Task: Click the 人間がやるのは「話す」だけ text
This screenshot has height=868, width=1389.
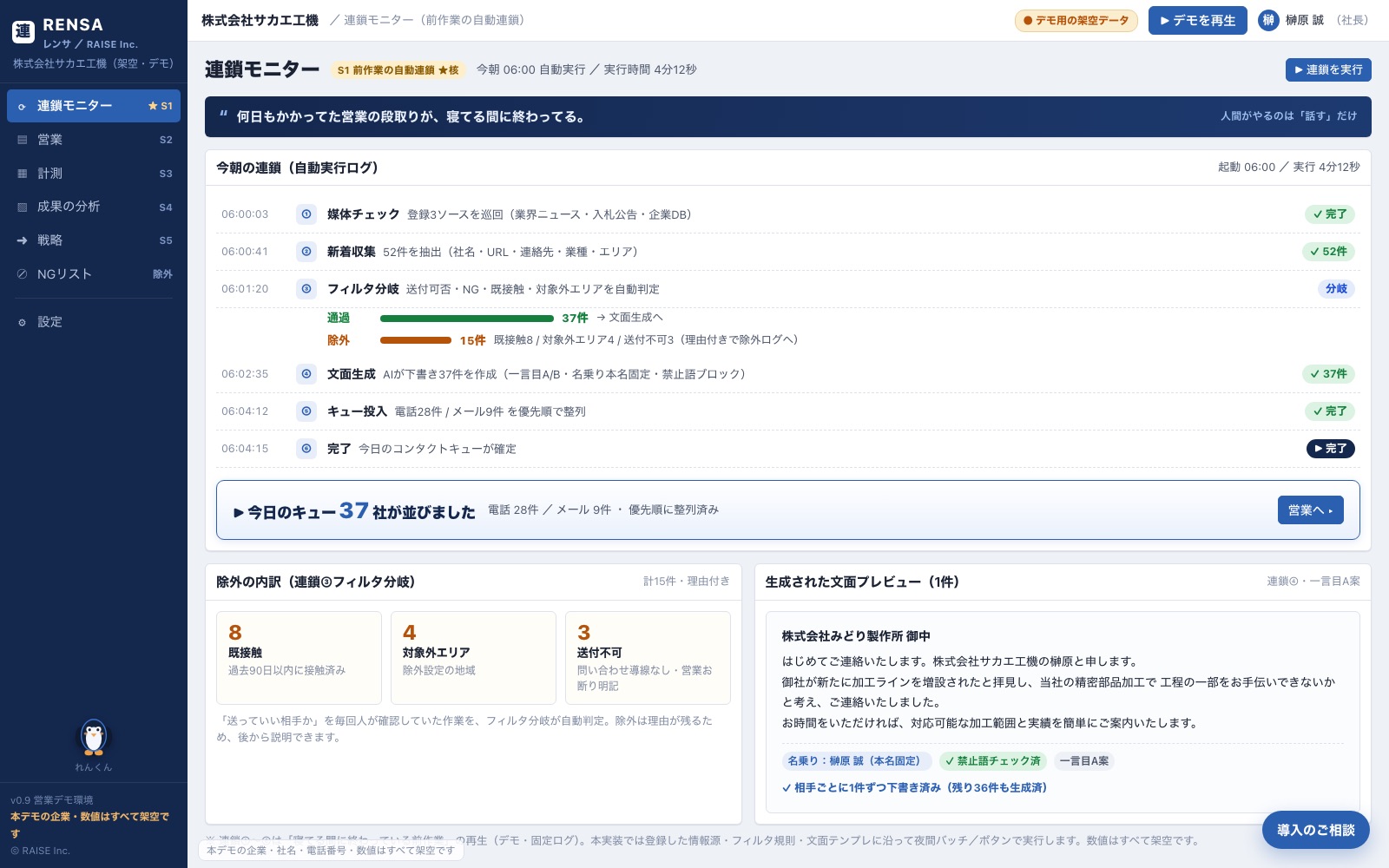Action: pos(1288,116)
